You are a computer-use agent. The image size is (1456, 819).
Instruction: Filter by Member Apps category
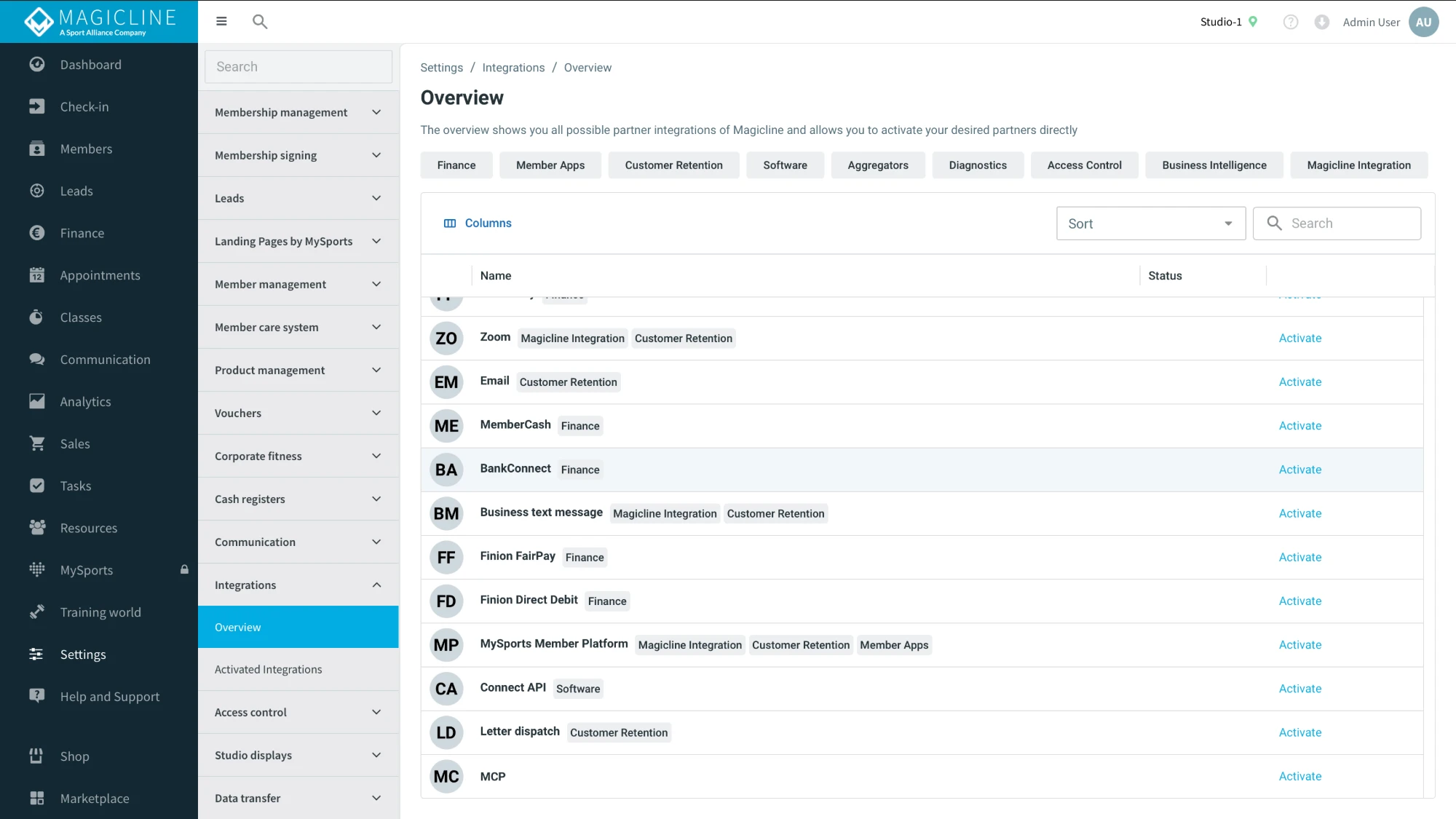pyautogui.click(x=550, y=165)
